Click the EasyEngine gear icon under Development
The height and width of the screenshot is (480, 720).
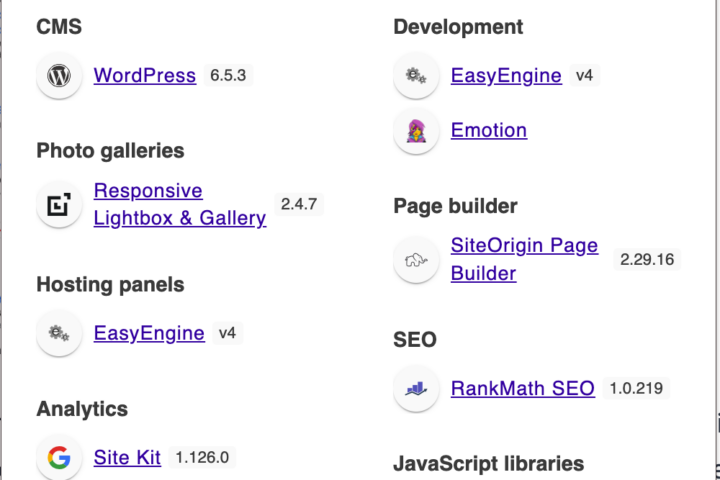click(416, 75)
